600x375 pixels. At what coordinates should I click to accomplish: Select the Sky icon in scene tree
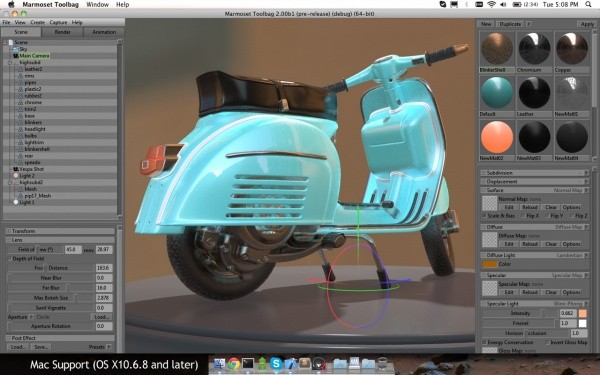pyautogui.click(x=16, y=49)
